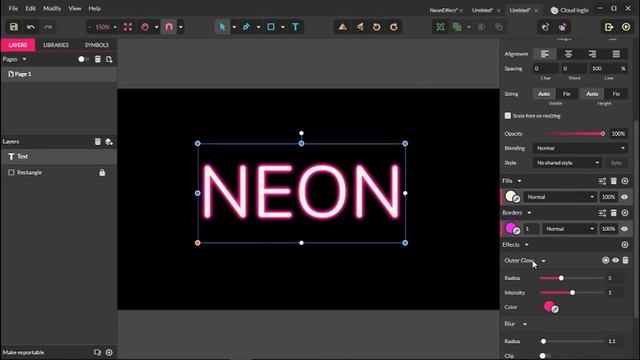Toggle the Clip switch
The width and height of the screenshot is (640, 360).
[544, 356]
